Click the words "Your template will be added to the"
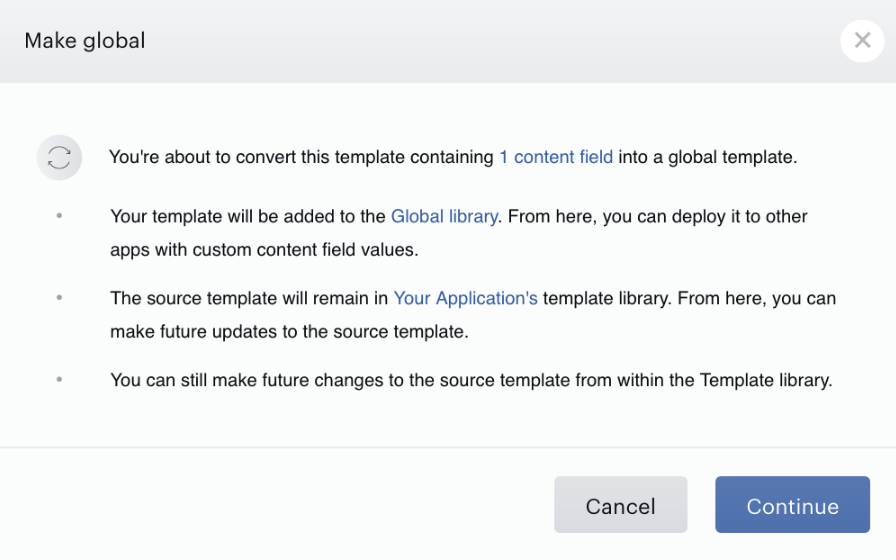The height and width of the screenshot is (560, 896). (248, 217)
